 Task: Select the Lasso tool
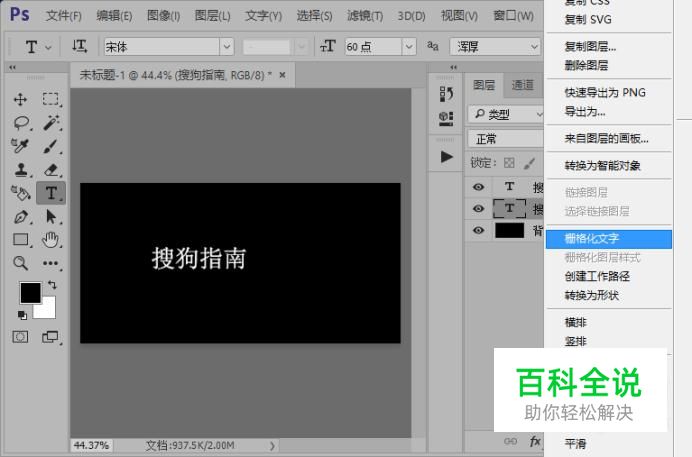click(21, 123)
